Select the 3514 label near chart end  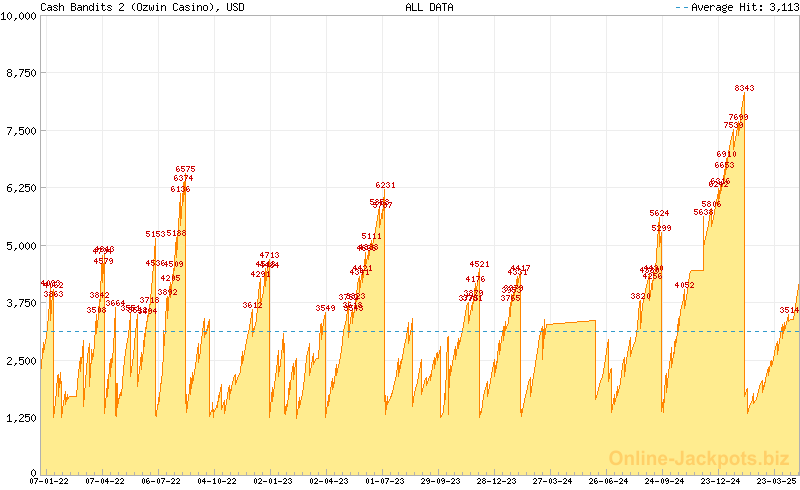tap(789, 310)
